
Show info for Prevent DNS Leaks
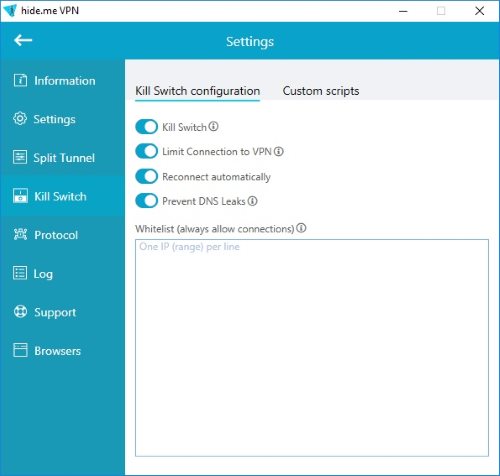click(x=253, y=201)
